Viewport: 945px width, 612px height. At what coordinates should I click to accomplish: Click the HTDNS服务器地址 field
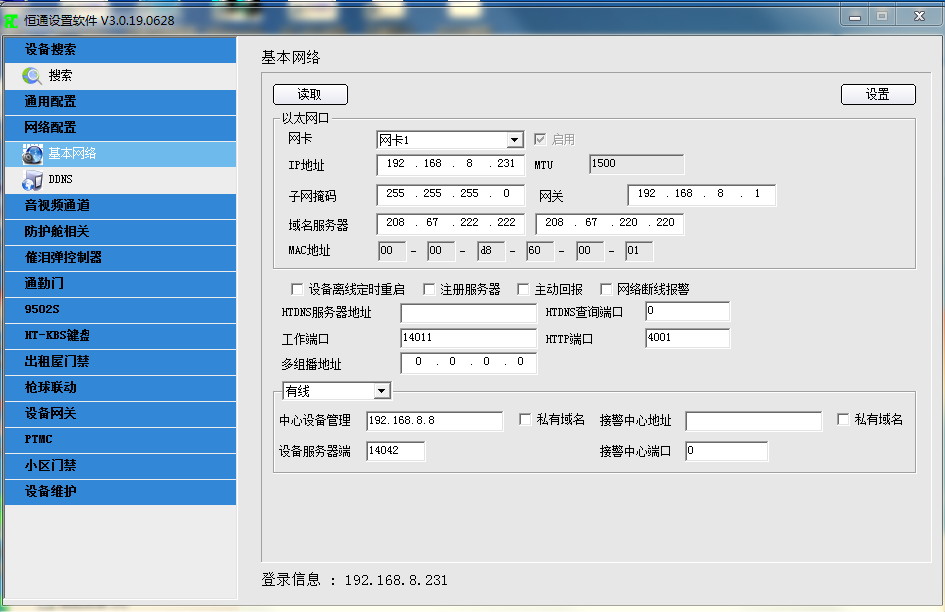pyautogui.click(x=468, y=313)
